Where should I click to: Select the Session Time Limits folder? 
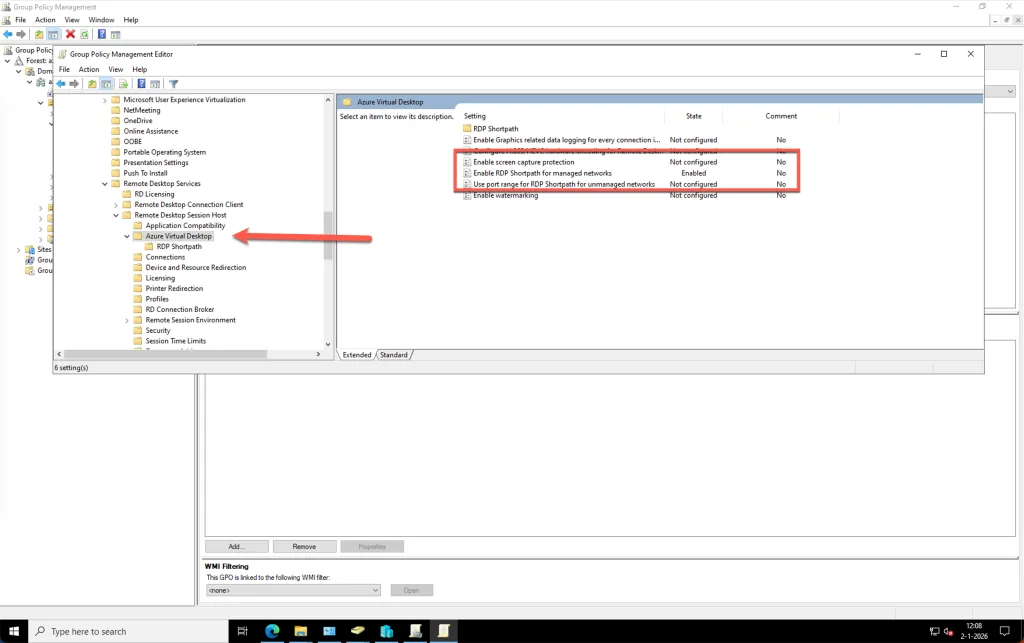pyautogui.click(x=175, y=341)
